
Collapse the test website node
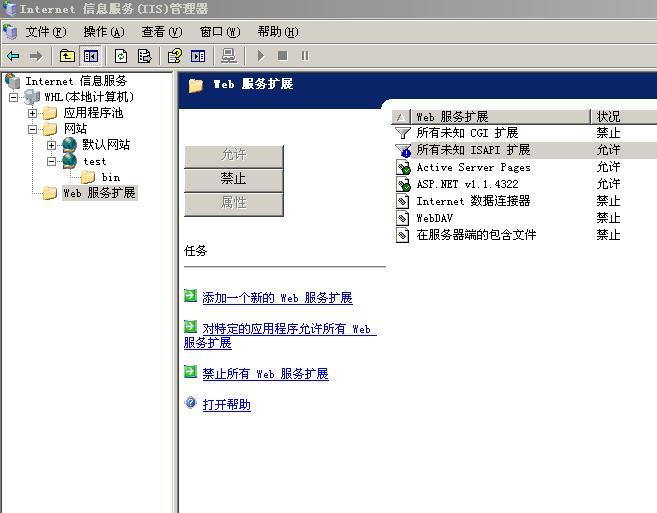(x=51, y=161)
